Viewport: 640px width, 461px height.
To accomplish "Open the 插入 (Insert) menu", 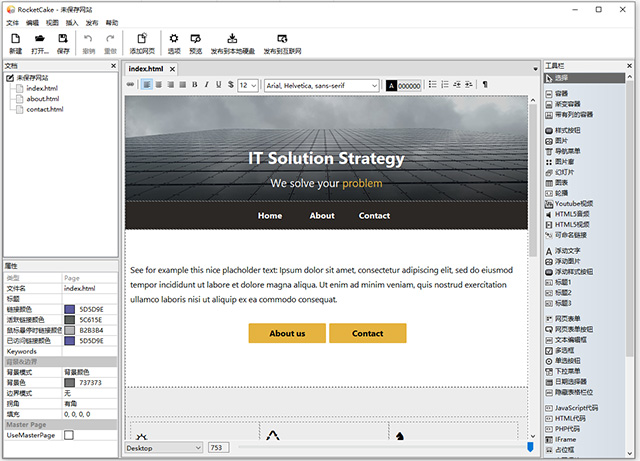I will 72,21.
